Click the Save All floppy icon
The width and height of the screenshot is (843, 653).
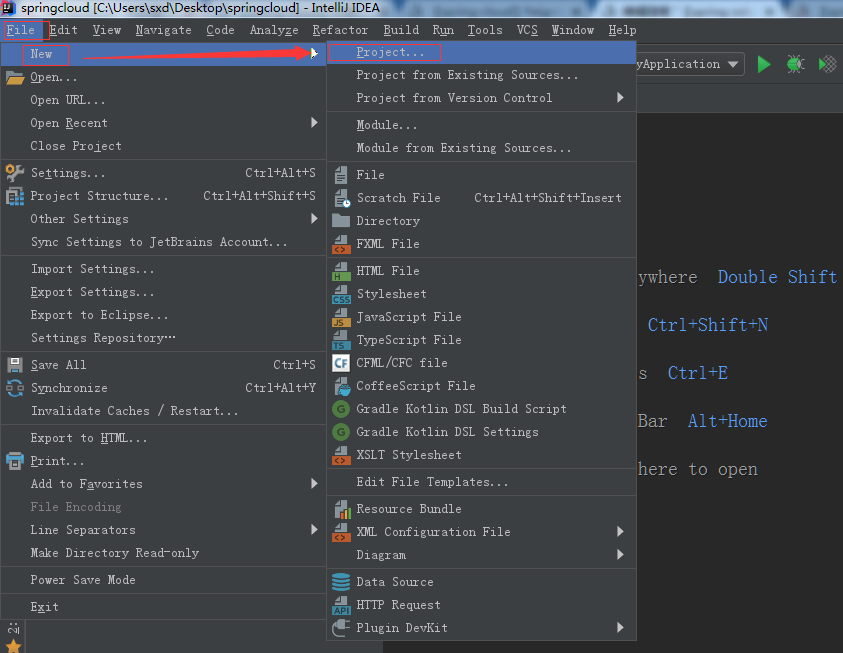pos(15,365)
